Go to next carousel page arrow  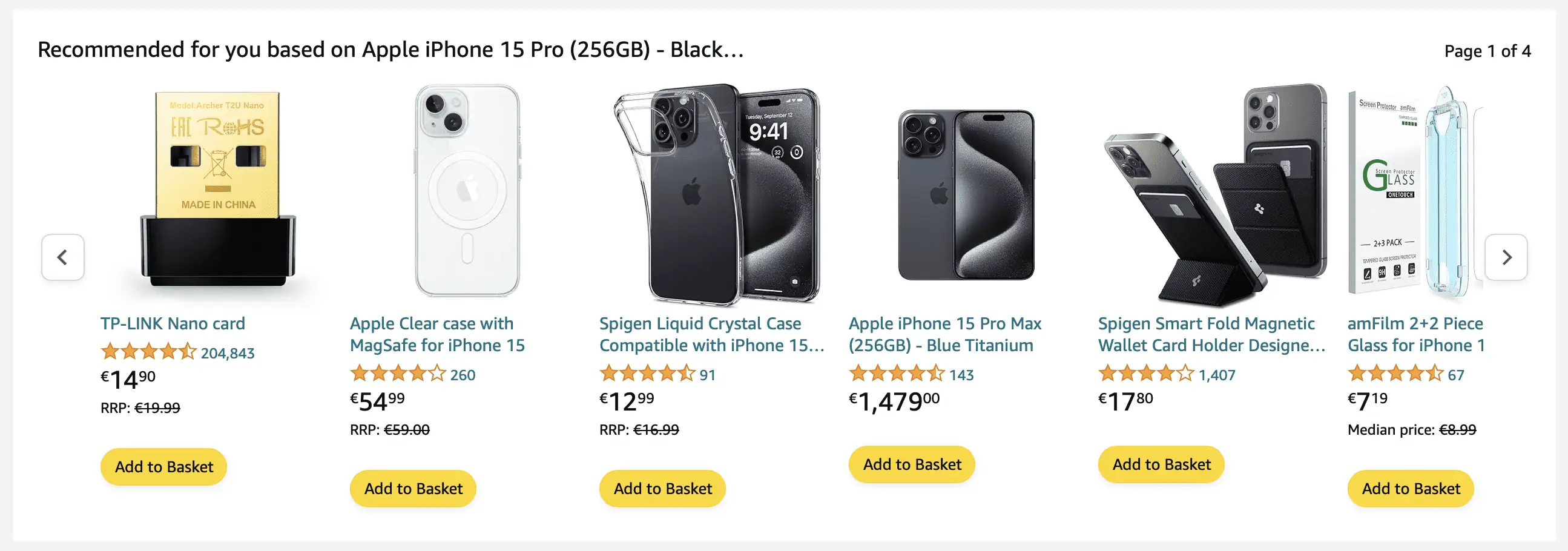pos(1505,257)
